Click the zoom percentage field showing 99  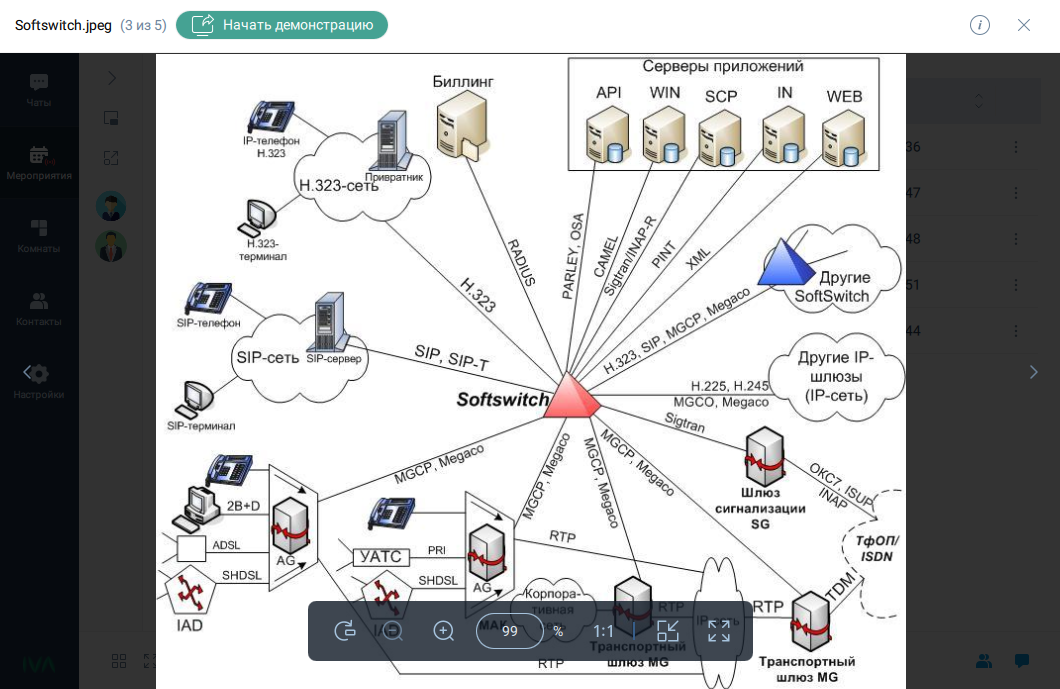510,631
